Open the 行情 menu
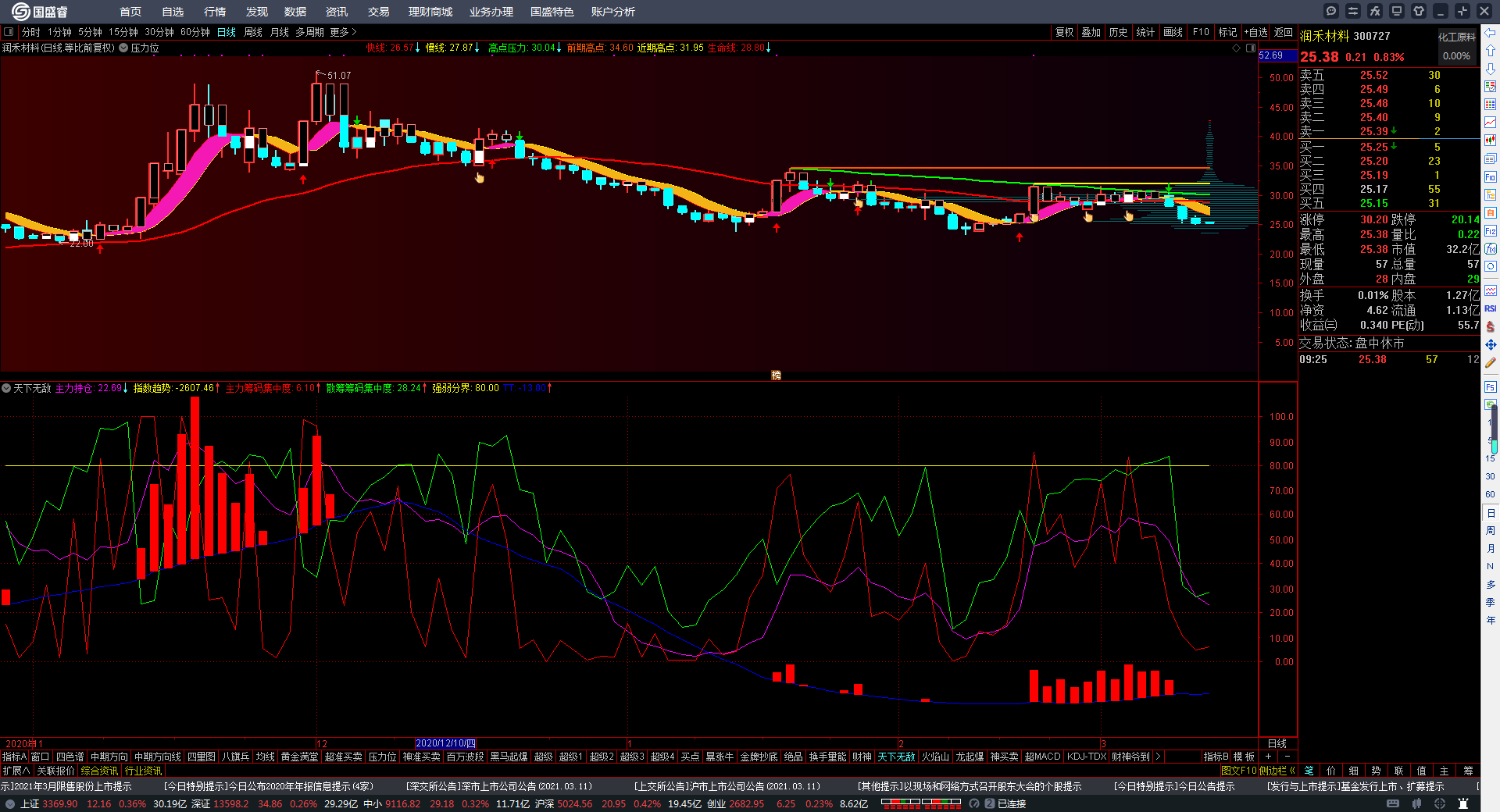The width and height of the screenshot is (1500, 812). tap(215, 12)
